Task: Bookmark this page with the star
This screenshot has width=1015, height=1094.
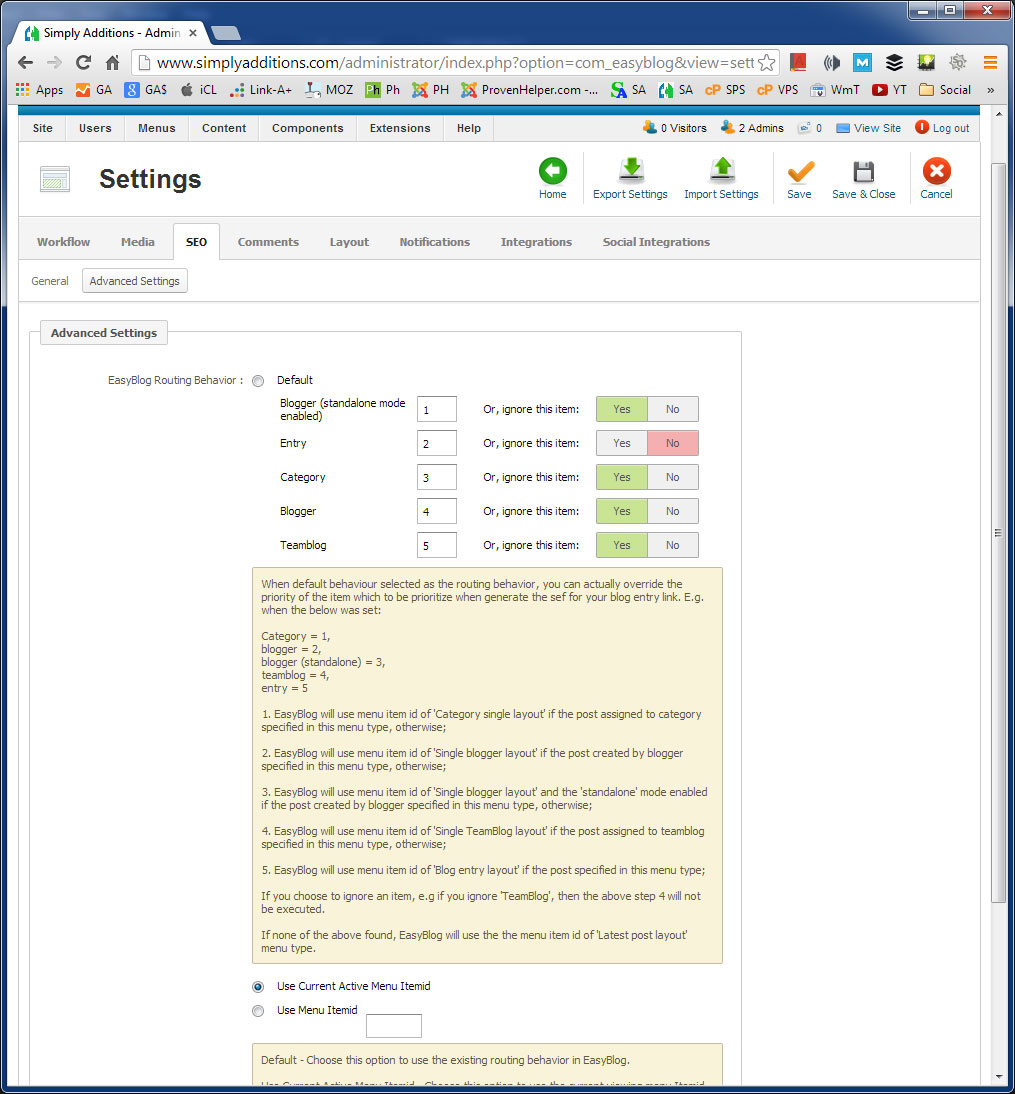Action: pos(766,63)
